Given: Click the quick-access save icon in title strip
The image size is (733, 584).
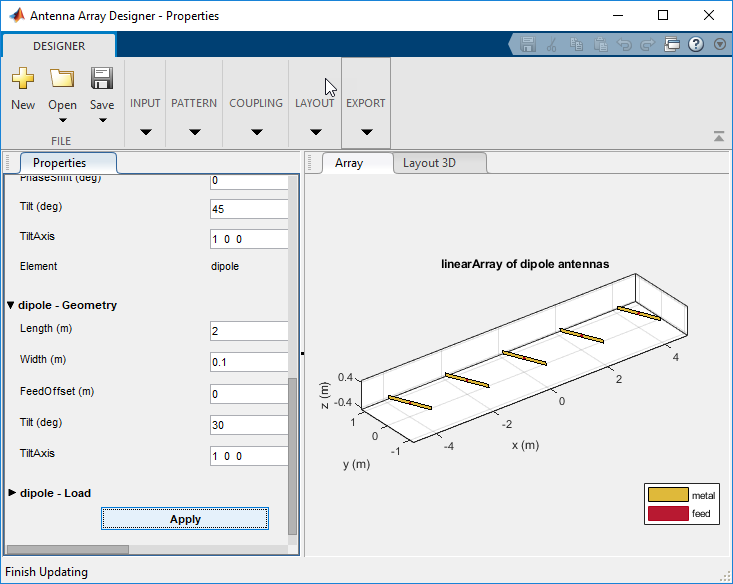Looking at the screenshot, I should [528, 44].
